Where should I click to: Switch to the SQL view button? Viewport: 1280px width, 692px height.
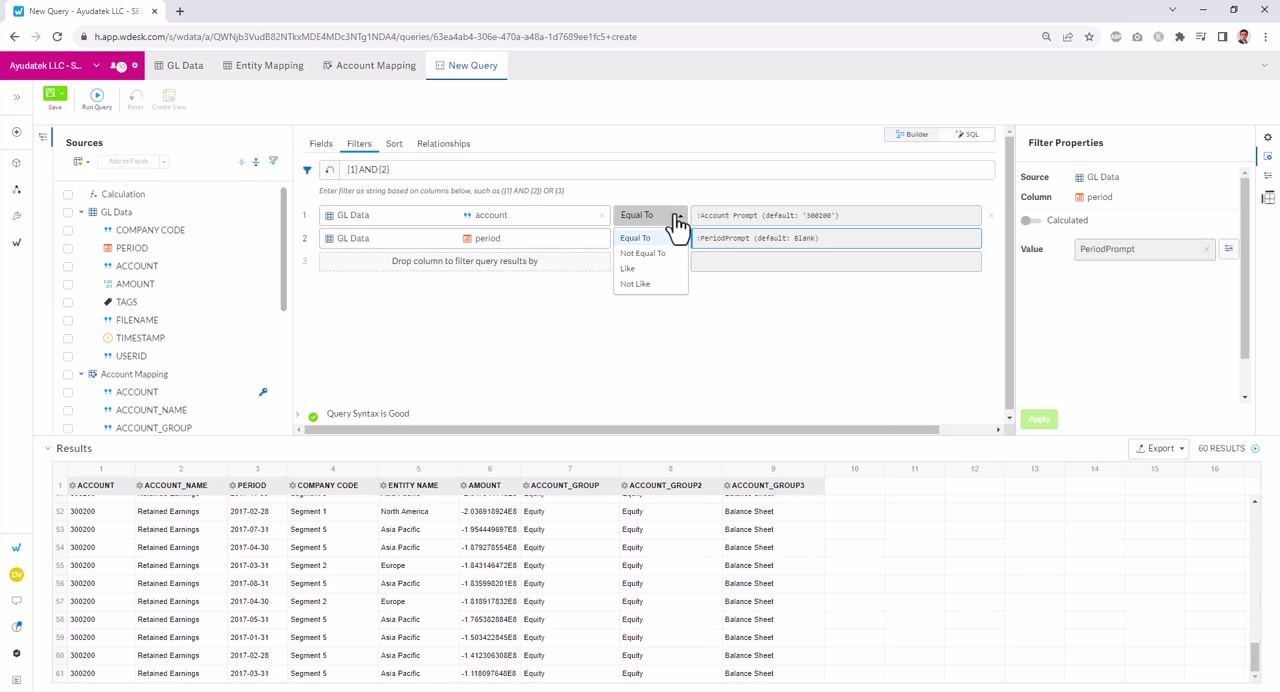point(967,134)
